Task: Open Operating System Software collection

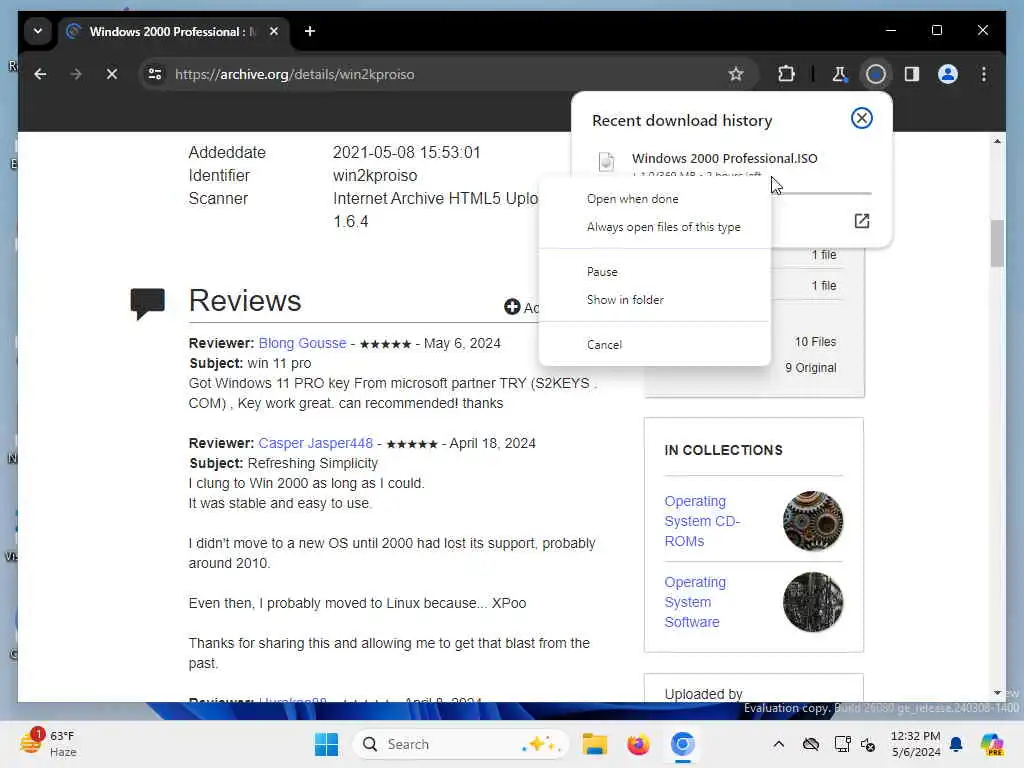Action: pos(695,601)
